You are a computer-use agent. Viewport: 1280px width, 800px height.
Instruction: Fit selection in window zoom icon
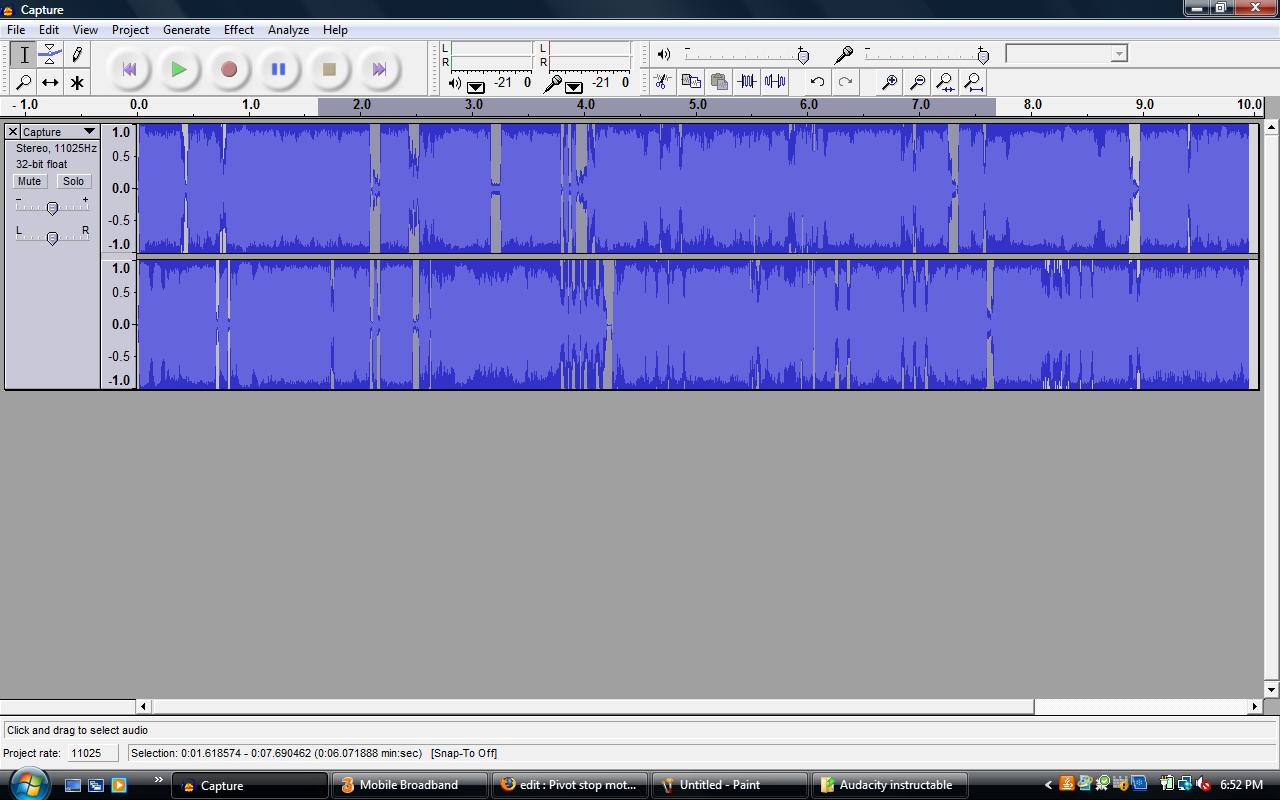[x=945, y=82]
